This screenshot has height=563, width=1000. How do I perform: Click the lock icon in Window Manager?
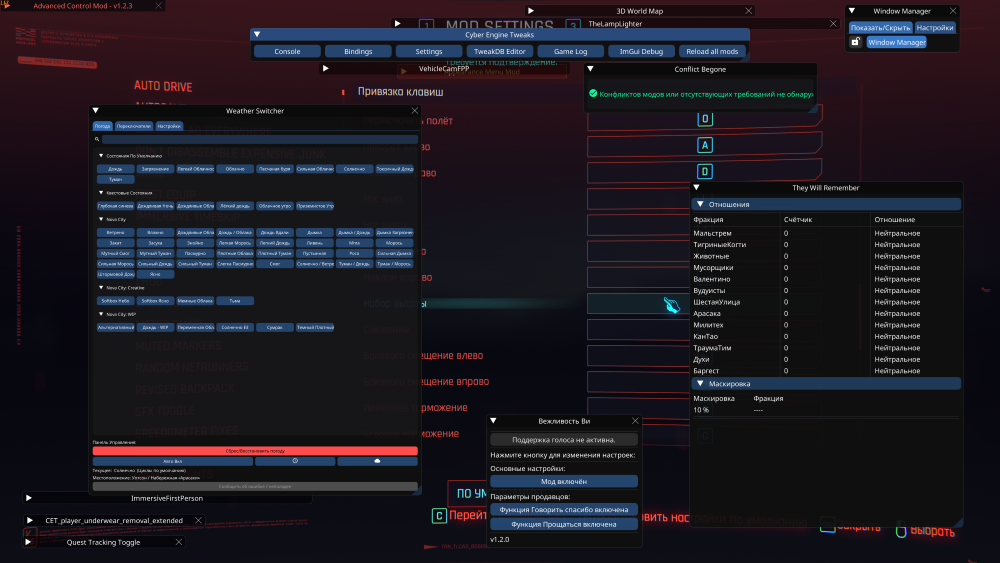coord(856,42)
